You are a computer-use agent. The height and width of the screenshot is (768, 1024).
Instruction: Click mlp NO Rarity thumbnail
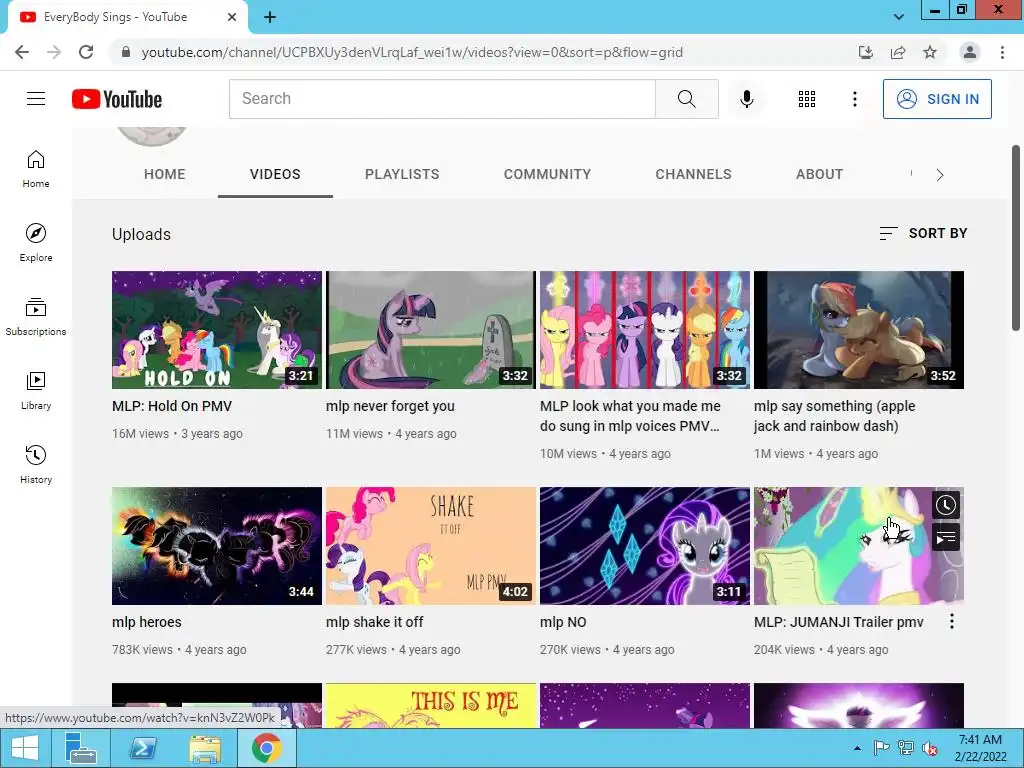coord(645,546)
